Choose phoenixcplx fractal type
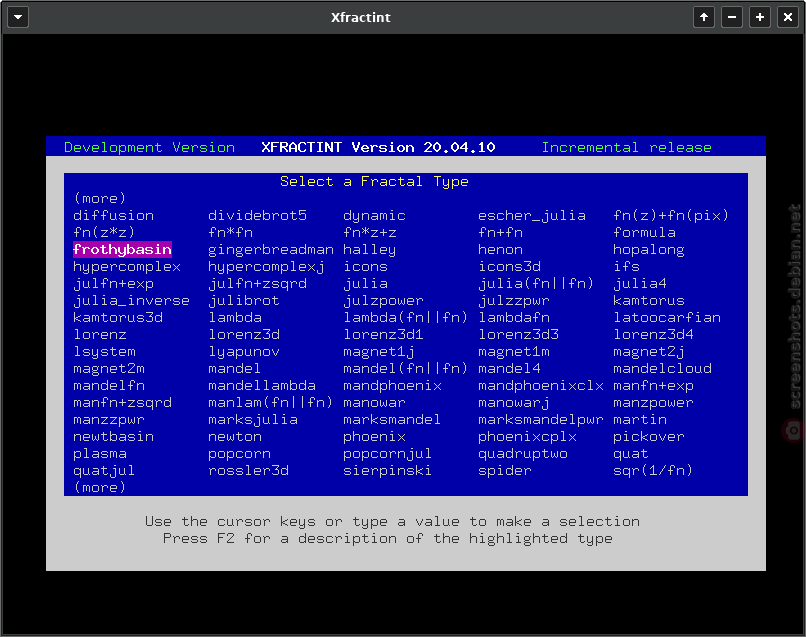The image size is (806, 637). pos(527,436)
